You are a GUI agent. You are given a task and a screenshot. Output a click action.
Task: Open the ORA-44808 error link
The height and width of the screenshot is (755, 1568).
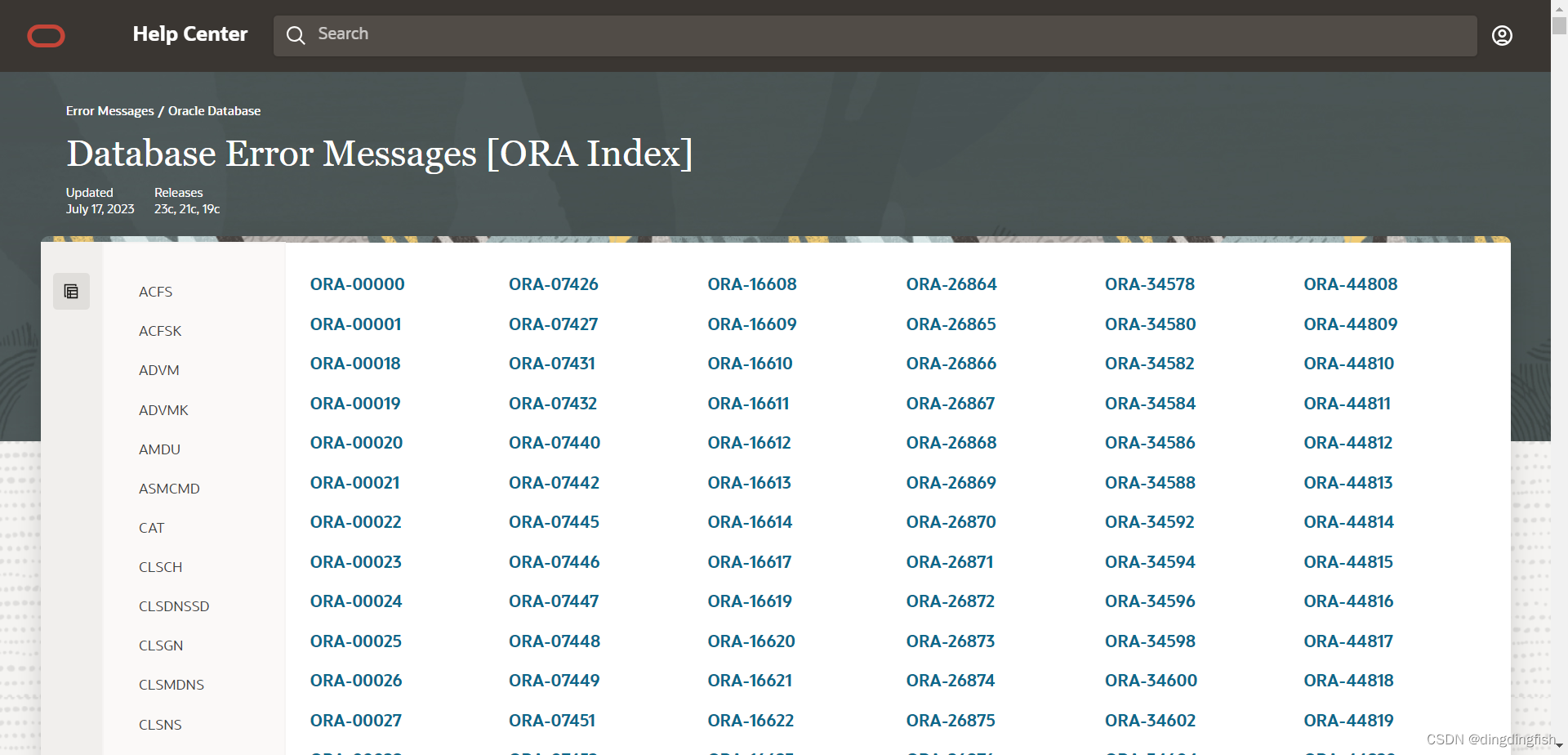pos(1350,284)
